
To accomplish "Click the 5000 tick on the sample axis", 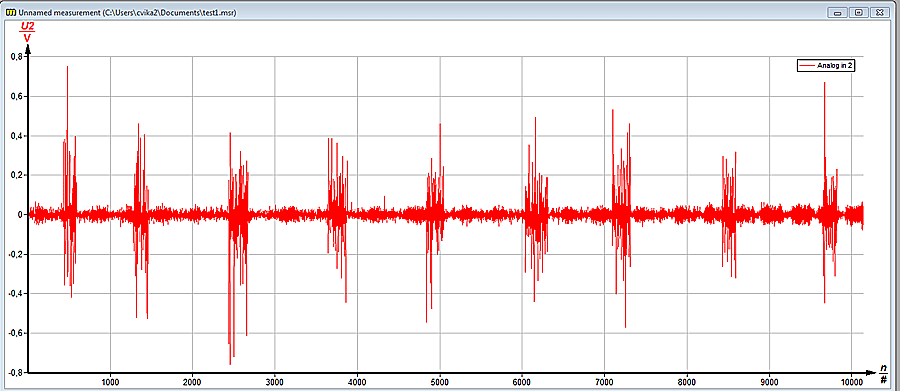I will pyautogui.click(x=440, y=382).
